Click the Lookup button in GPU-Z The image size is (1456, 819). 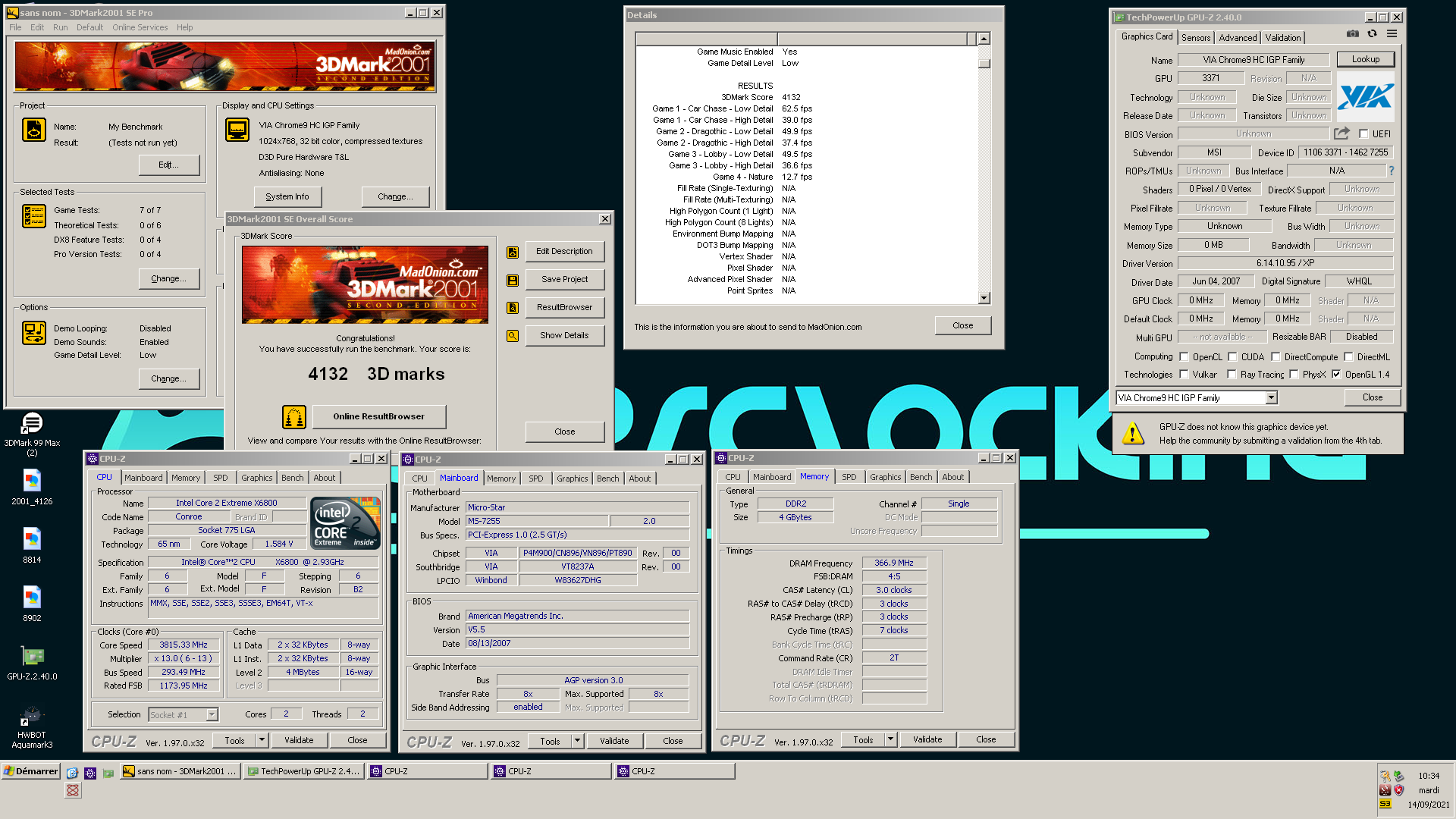pos(1366,59)
